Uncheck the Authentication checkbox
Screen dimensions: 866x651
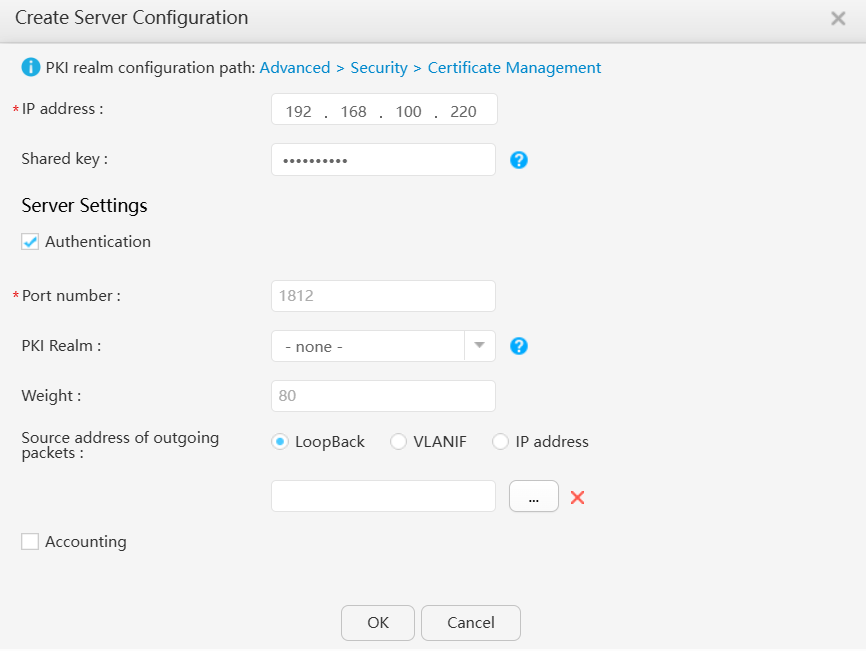point(30,242)
